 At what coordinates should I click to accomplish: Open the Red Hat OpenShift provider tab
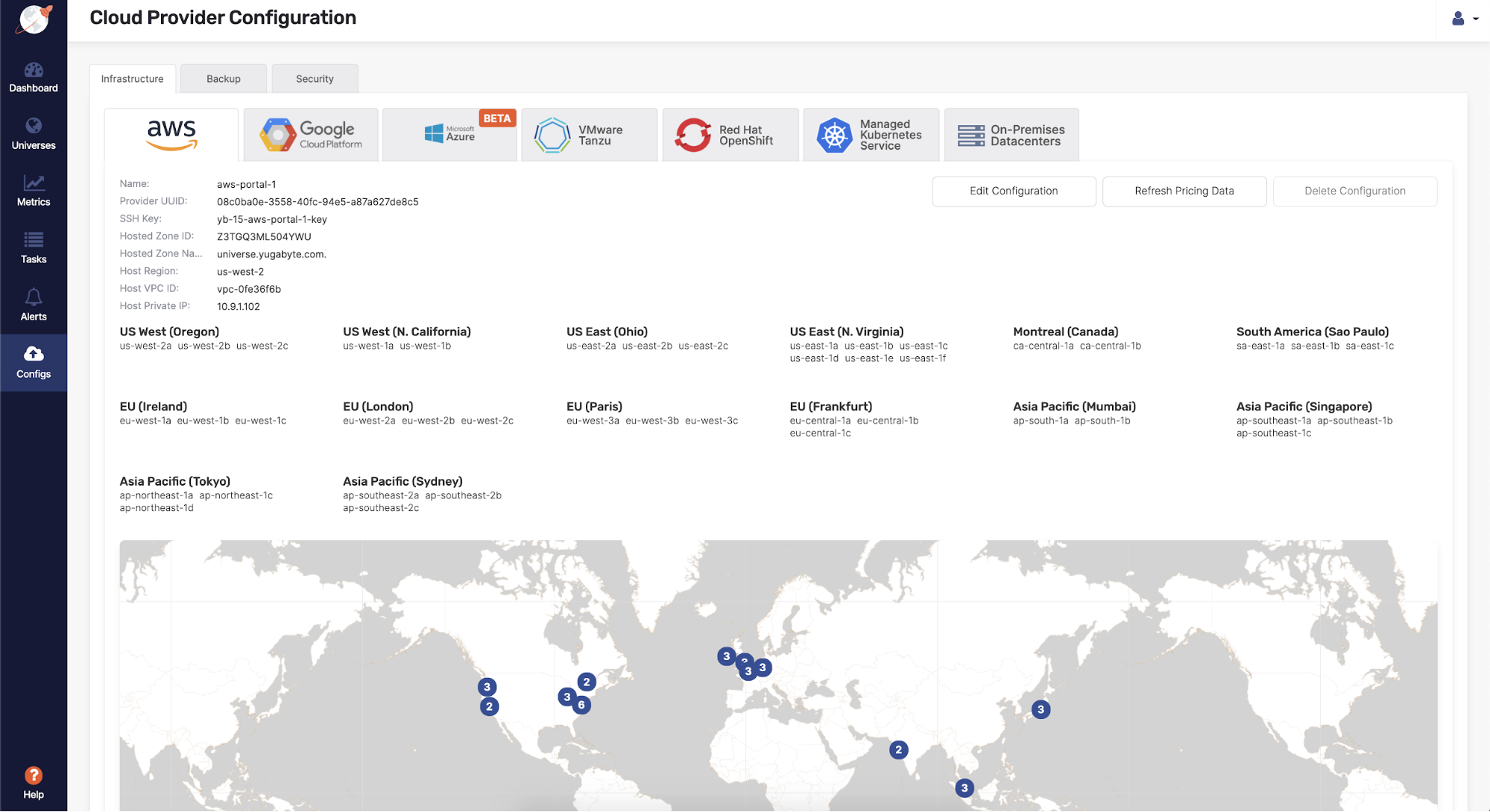coord(730,135)
